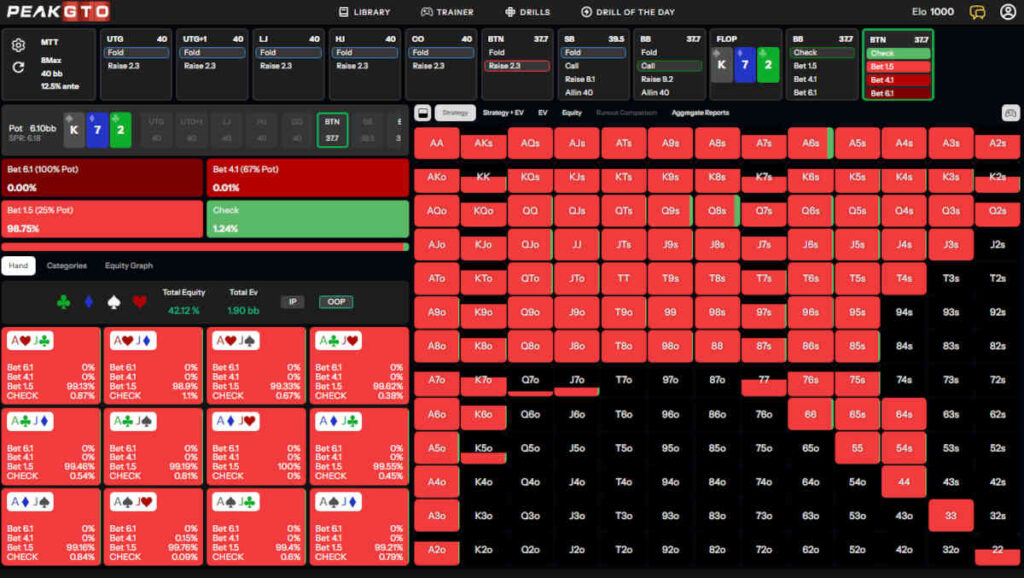Click the blue 7 board card next to Pot
The image size is (1024, 578).
[97, 129]
